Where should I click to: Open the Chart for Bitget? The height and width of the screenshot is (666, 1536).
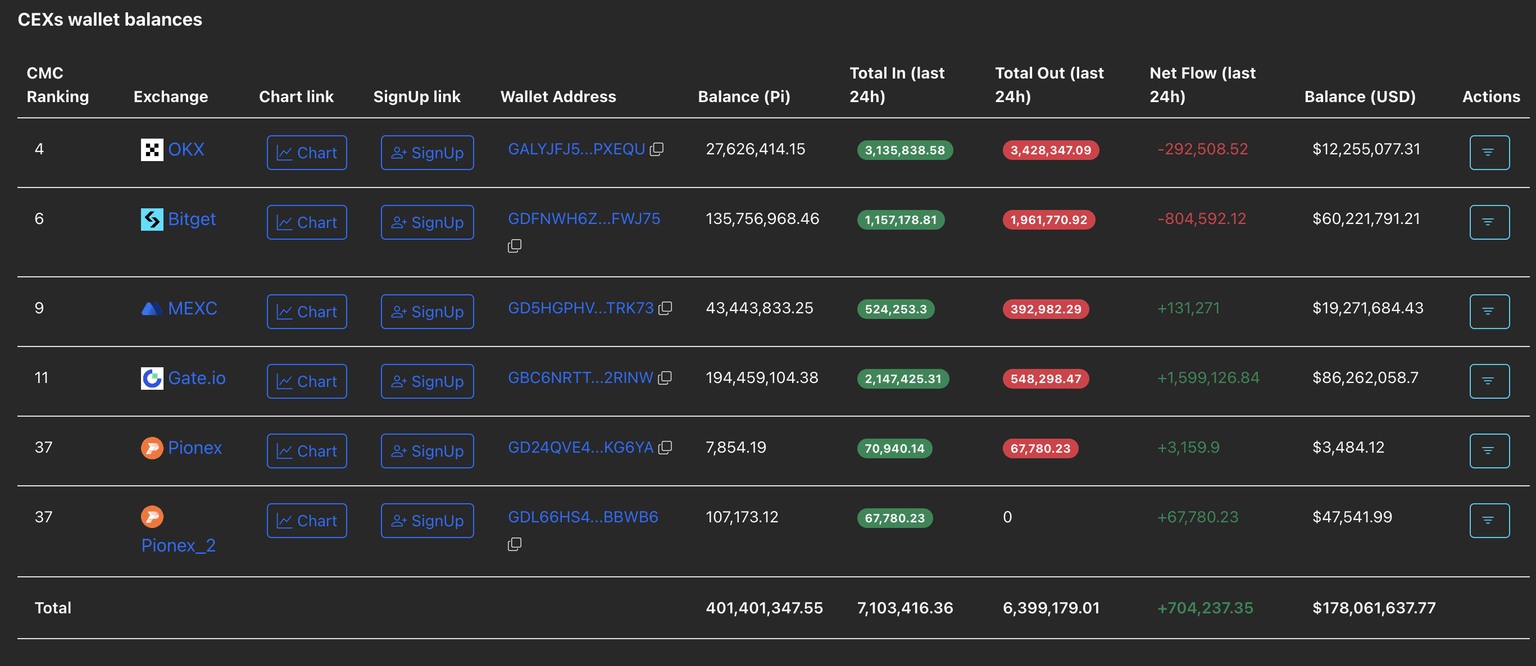(307, 222)
